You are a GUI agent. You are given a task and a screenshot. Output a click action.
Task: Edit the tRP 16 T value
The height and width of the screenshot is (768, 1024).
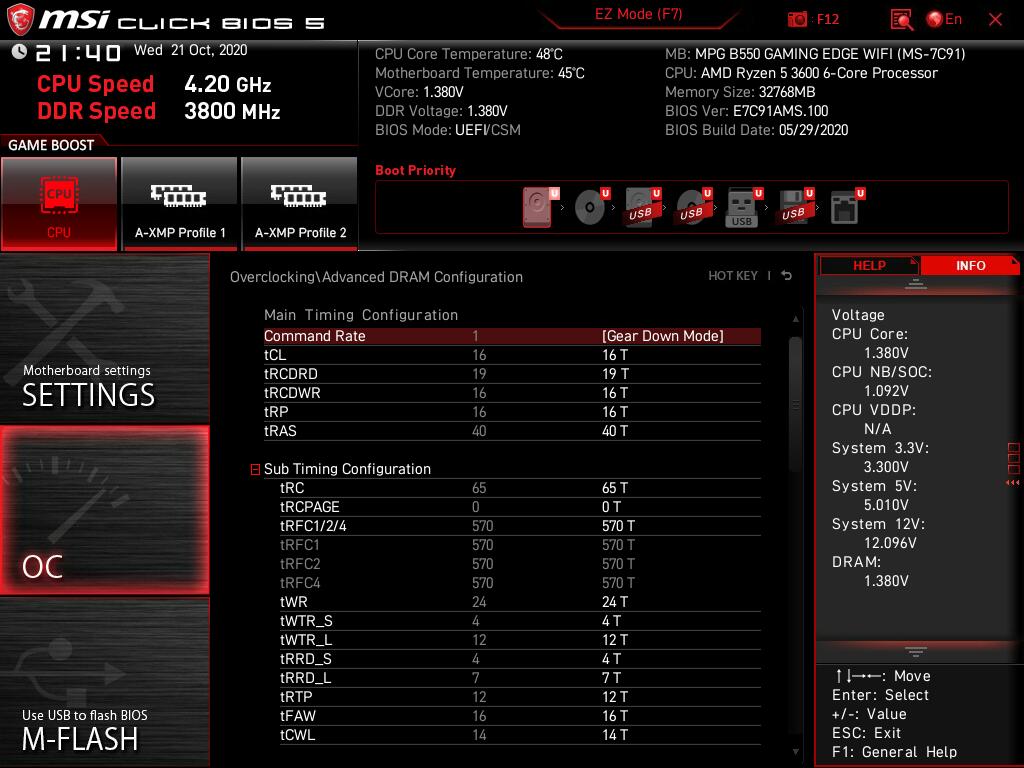[x=615, y=411]
